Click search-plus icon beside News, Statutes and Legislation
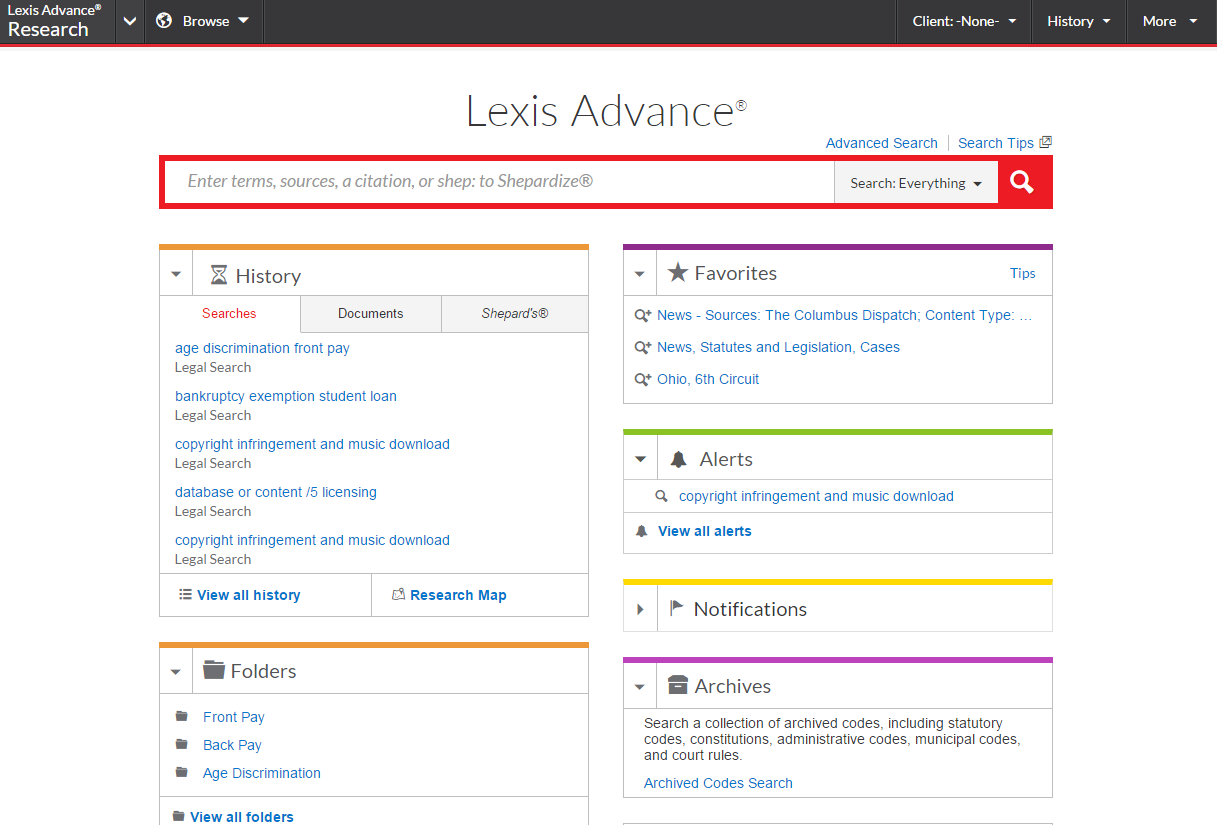This screenshot has width=1217, height=825. click(643, 347)
